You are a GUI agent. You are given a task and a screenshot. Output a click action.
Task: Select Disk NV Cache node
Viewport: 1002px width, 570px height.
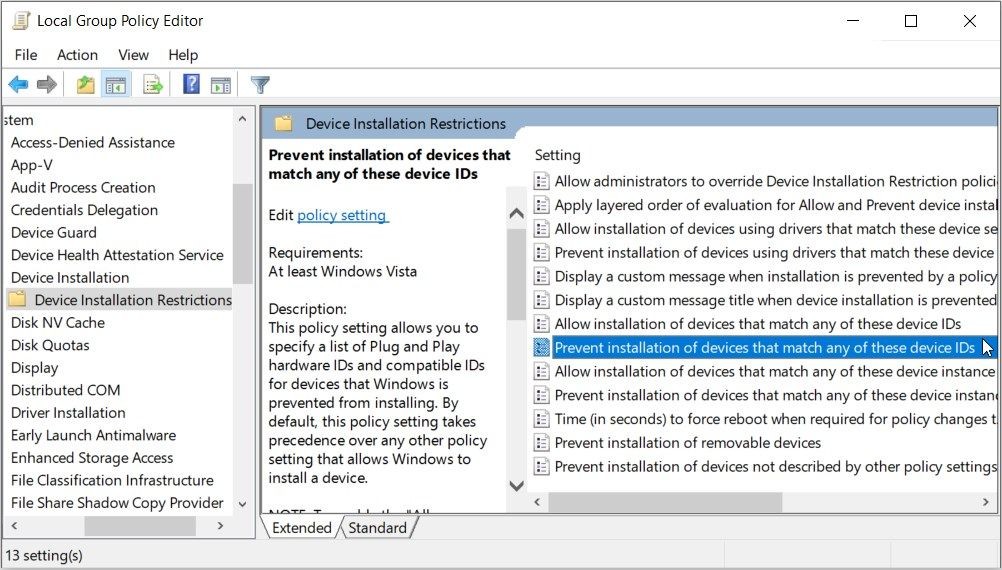pos(58,323)
